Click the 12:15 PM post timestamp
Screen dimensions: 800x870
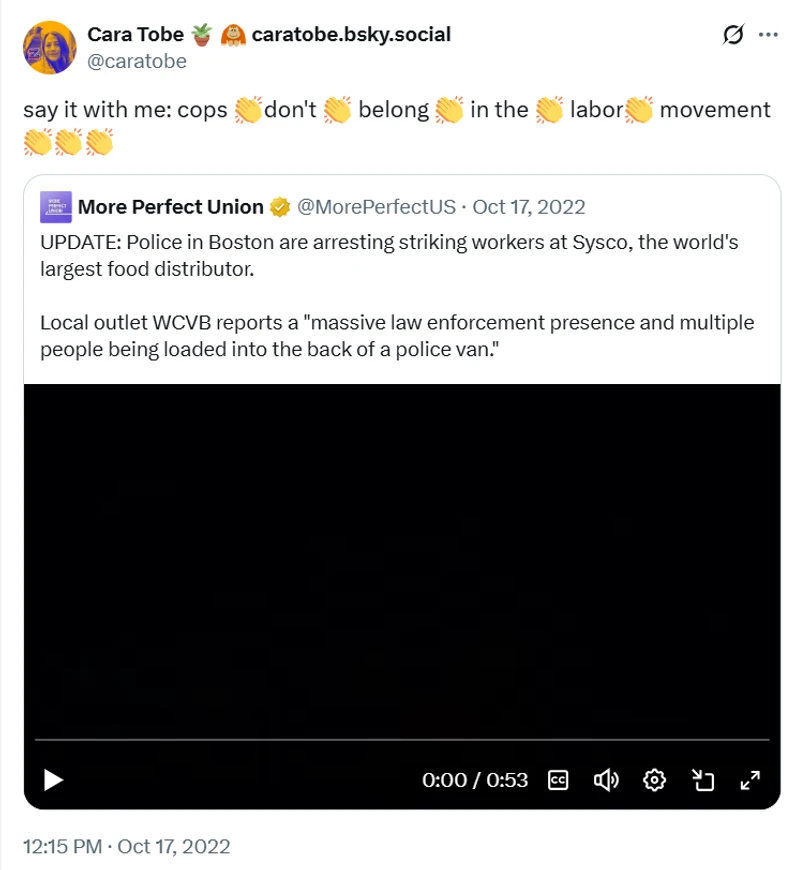pyautogui.click(x=126, y=847)
